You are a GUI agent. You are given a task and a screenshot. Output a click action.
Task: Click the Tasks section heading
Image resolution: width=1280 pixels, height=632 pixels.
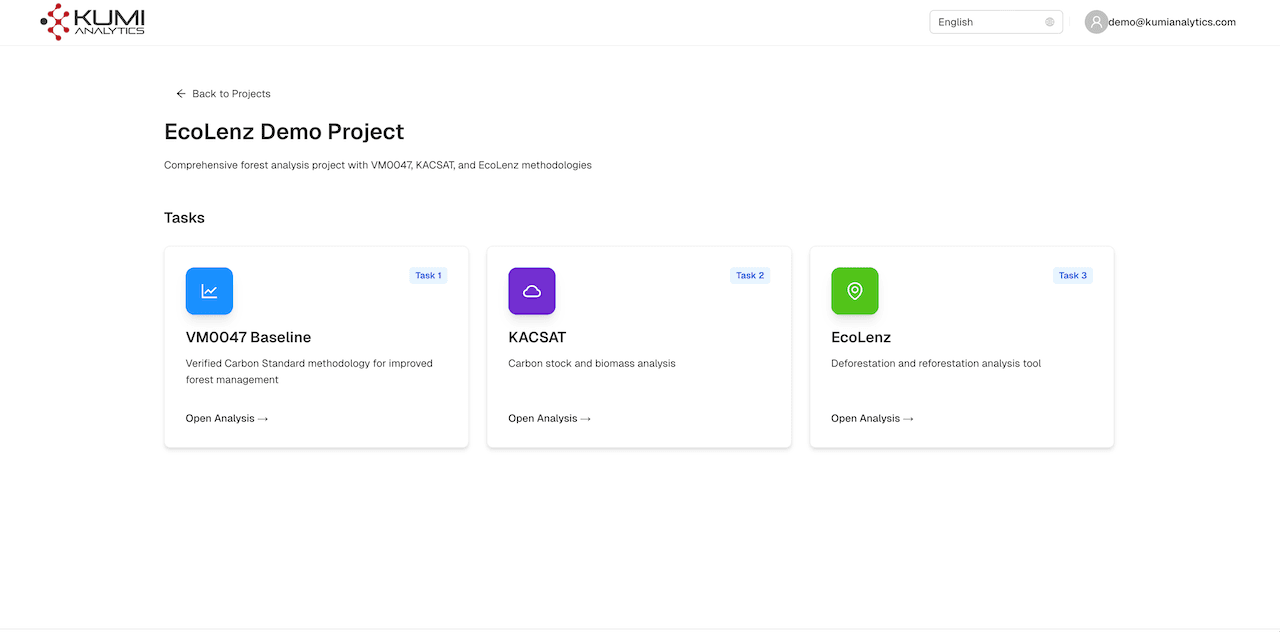(184, 218)
